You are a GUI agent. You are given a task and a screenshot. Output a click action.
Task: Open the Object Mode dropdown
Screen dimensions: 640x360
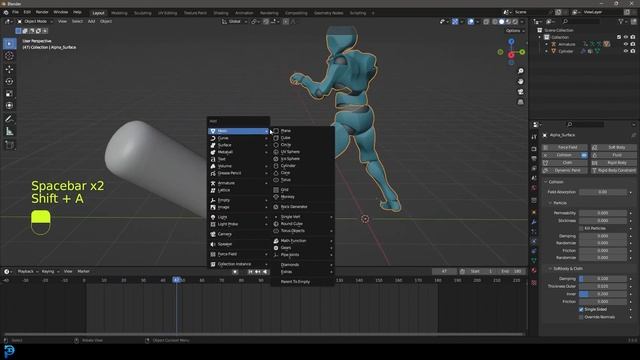(35, 21)
